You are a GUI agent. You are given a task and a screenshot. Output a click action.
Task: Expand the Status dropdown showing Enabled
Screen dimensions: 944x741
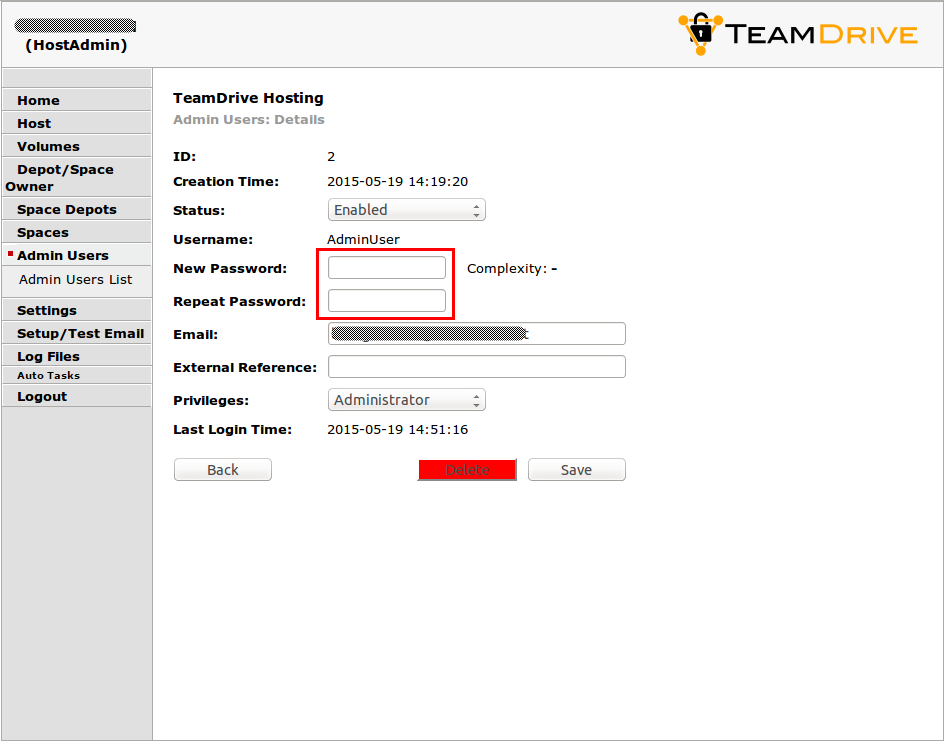coord(406,210)
